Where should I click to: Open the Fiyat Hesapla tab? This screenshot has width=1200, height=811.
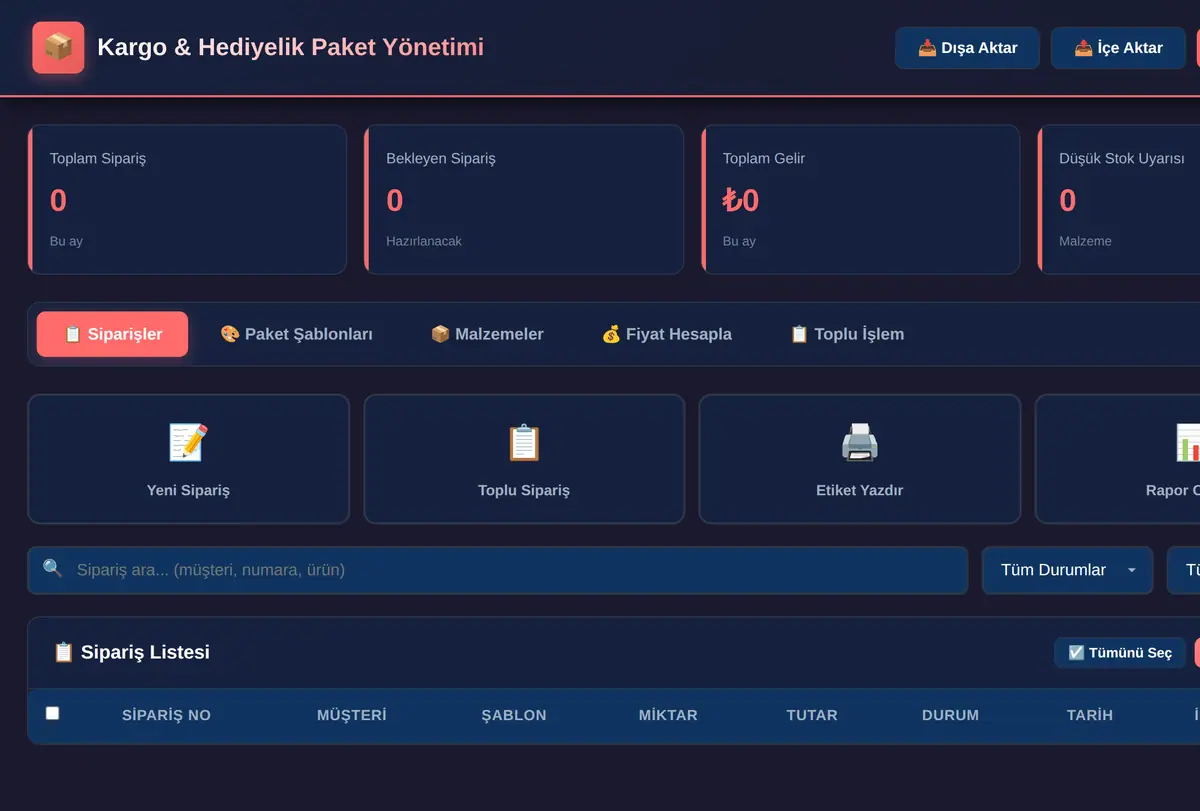coord(666,334)
